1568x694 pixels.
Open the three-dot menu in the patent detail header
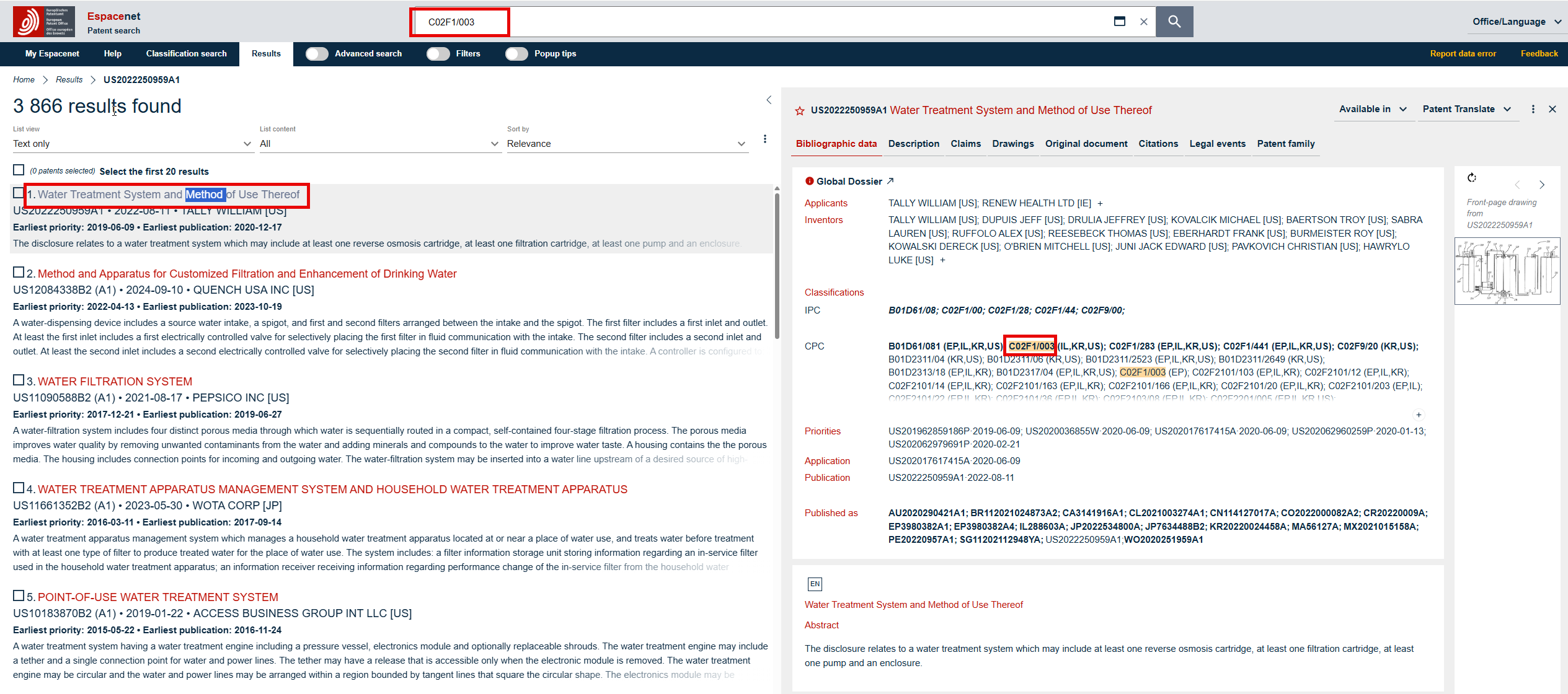(1533, 109)
